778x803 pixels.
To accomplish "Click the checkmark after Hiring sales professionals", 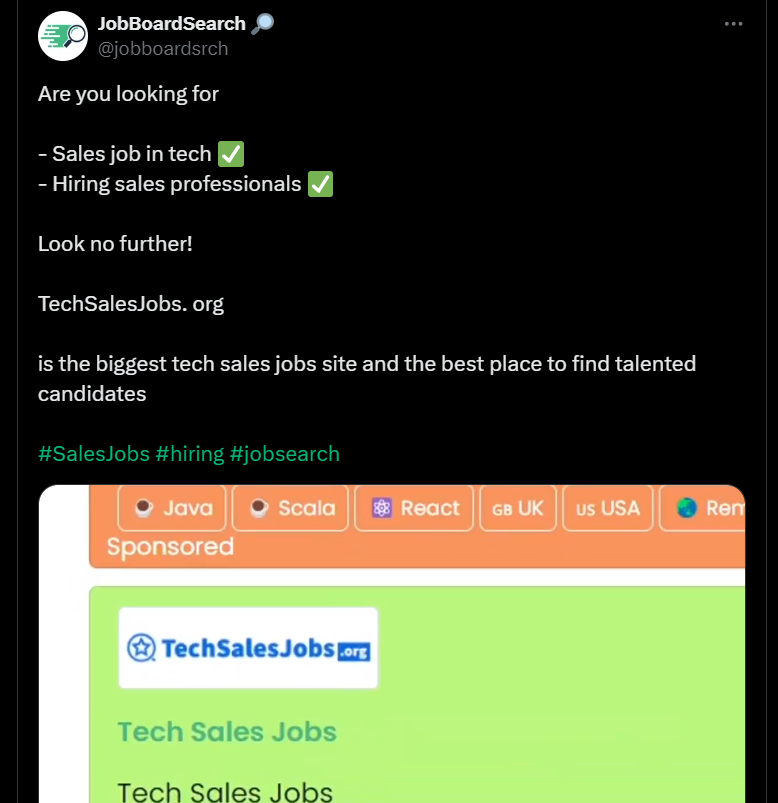I will click(x=320, y=184).
